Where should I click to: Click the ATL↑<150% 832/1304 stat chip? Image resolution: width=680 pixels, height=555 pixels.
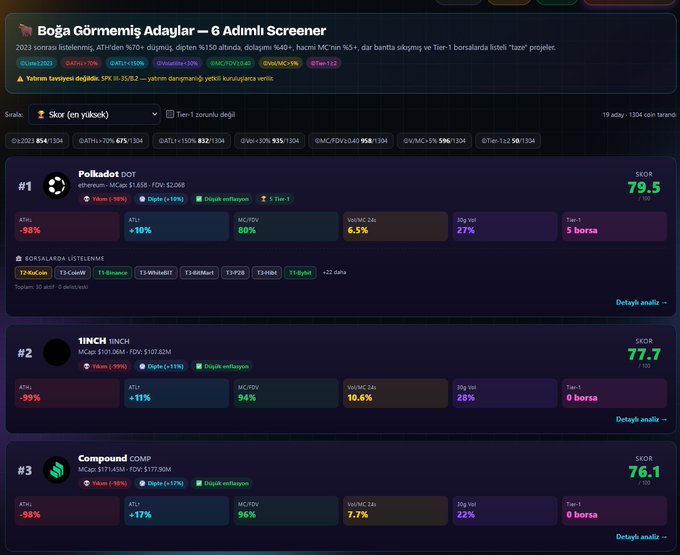[191, 141]
